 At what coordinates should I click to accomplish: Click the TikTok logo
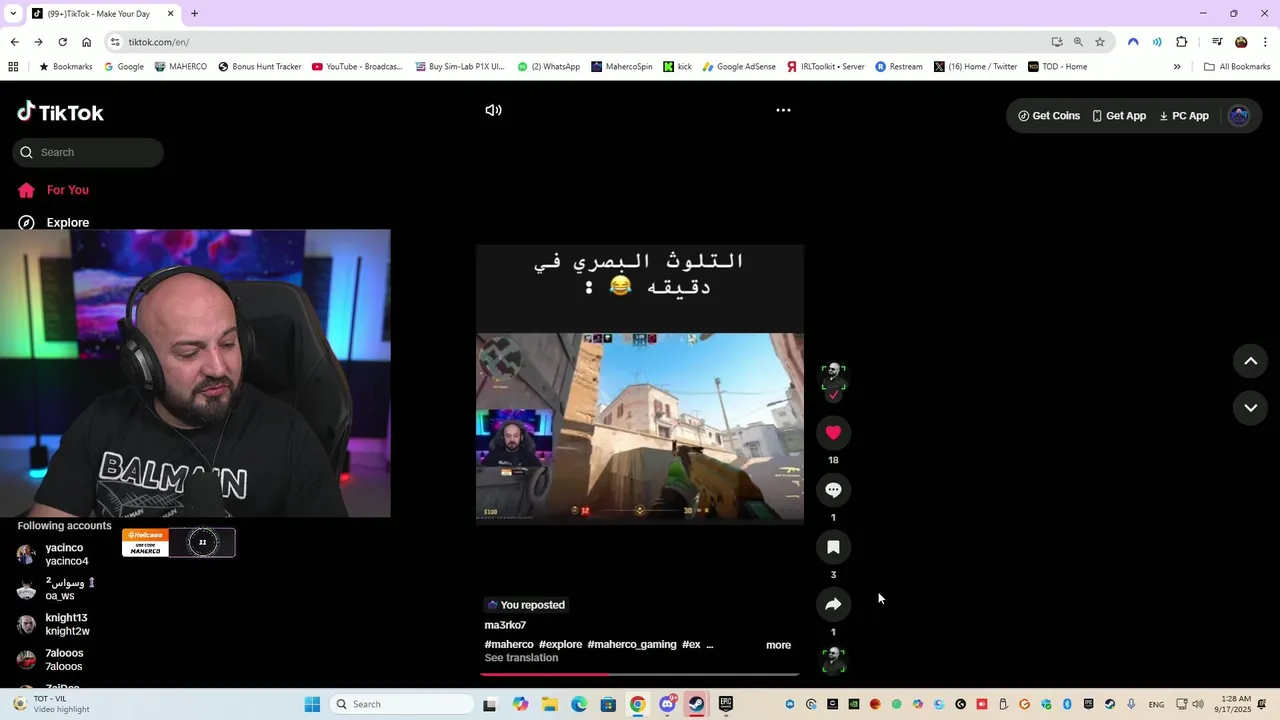61,112
